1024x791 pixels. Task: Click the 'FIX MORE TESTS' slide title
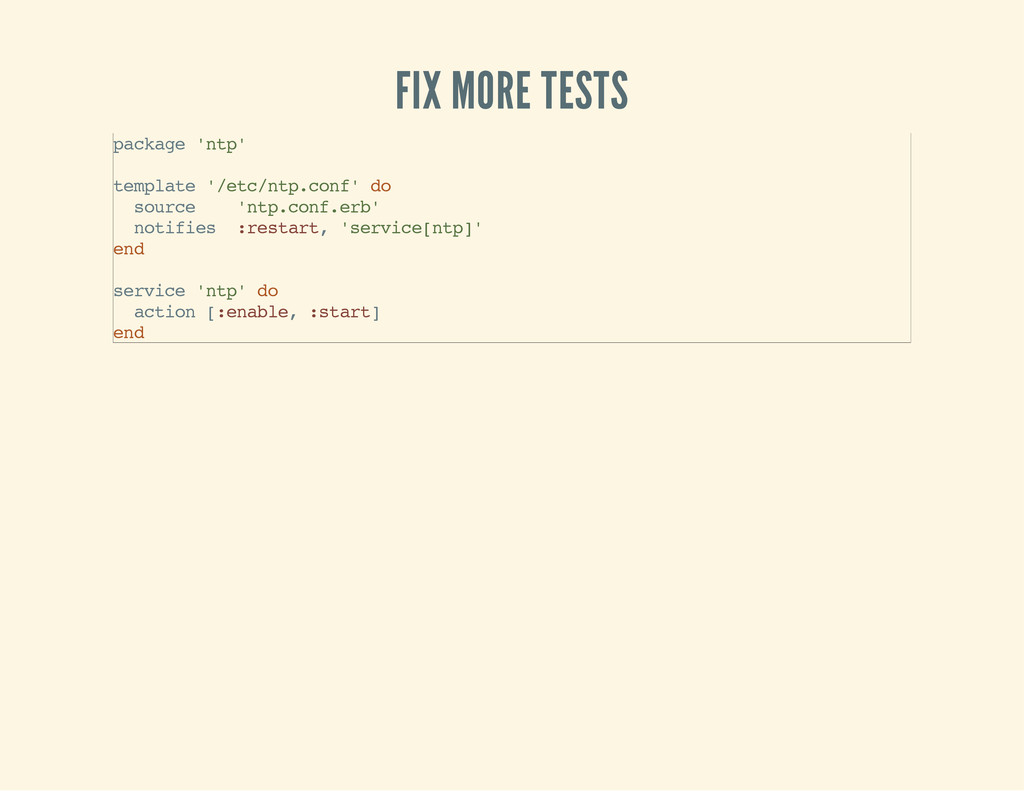point(511,91)
